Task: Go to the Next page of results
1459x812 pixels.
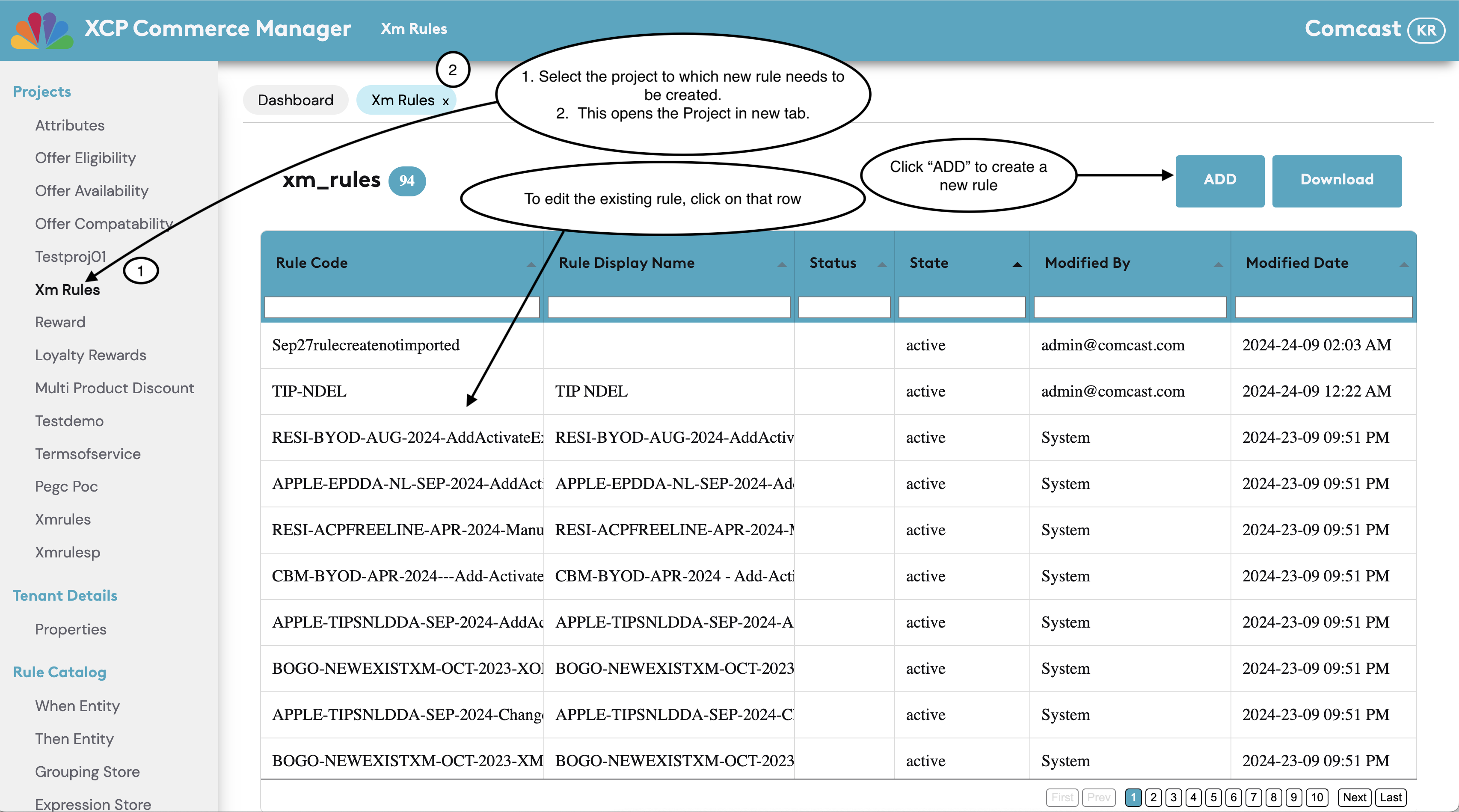Action: [1354, 797]
